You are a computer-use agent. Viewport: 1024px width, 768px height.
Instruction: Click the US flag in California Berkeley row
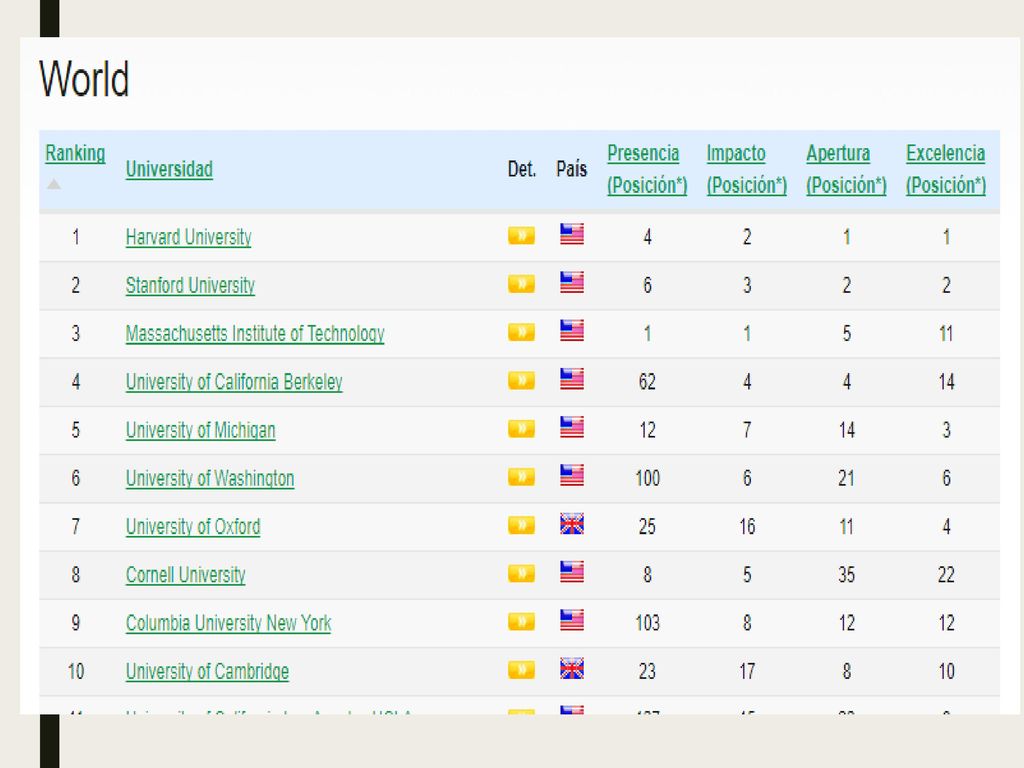point(571,379)
